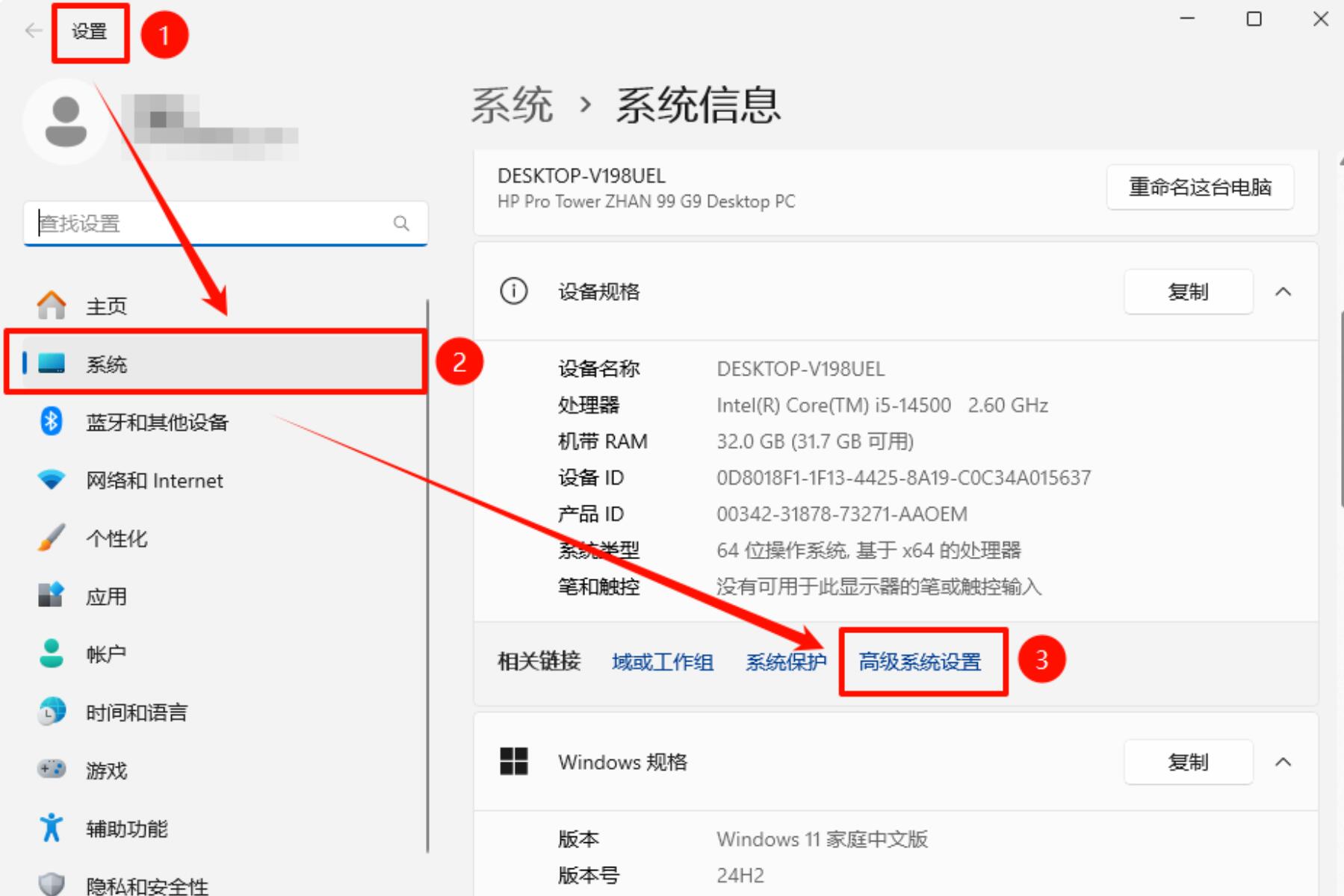Click the search magnifier icon

[401, 223]
